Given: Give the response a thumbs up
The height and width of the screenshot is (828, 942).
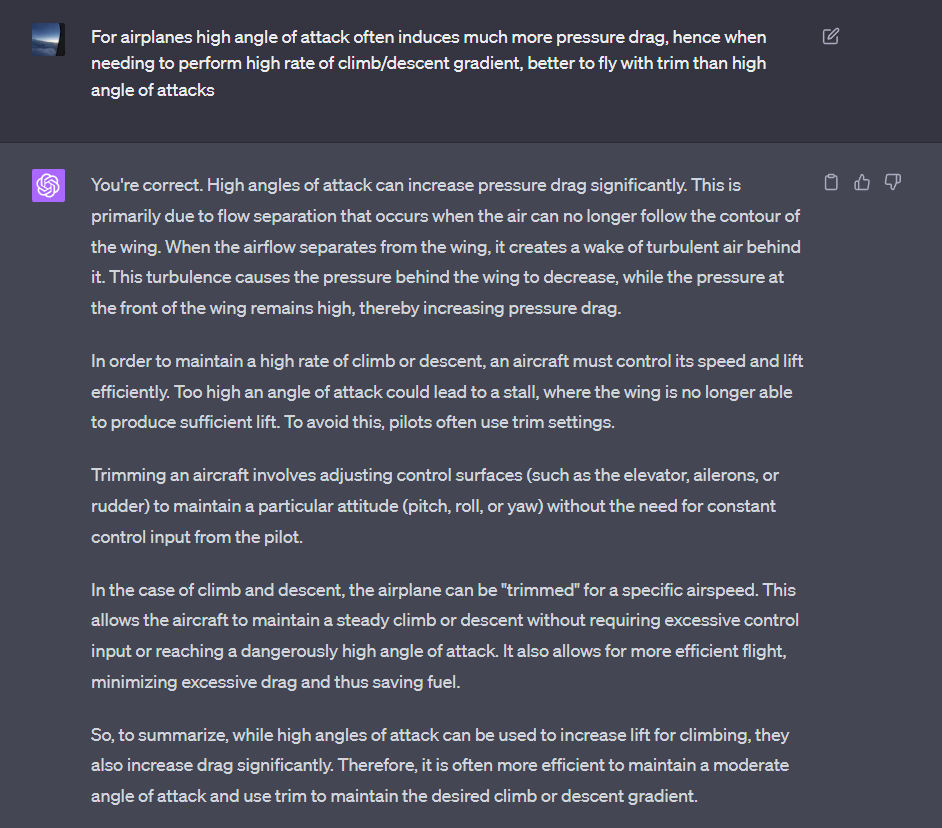Looking at the screenshot, I should [862, 182].
